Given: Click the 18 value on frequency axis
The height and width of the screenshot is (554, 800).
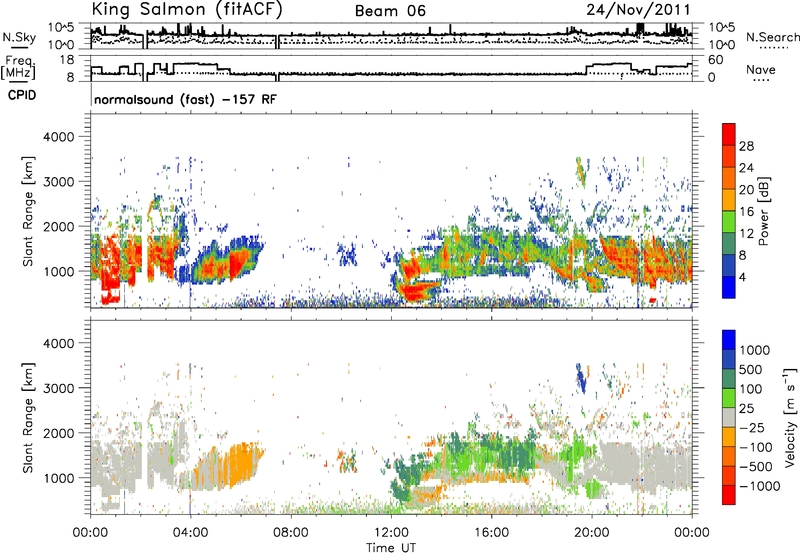Looking at the screenshot, I should click(67, 60).
